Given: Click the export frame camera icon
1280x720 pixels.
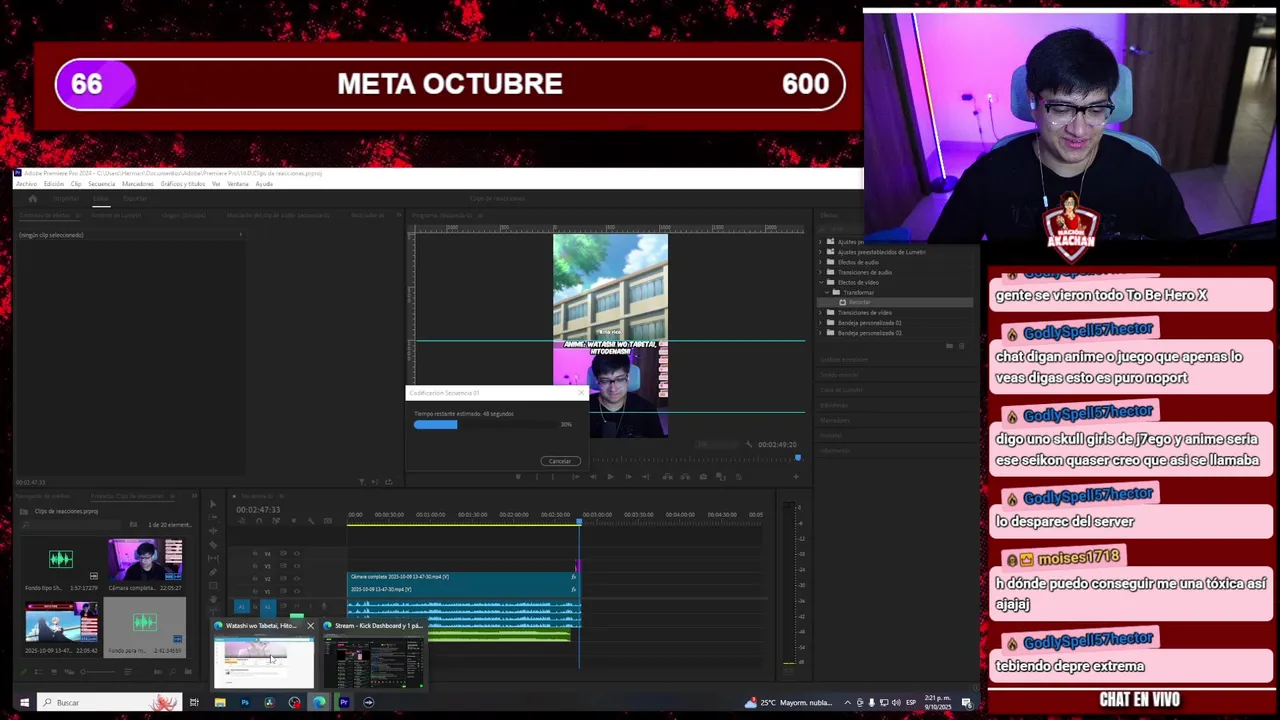Looking at the screenshot, I should [x=703, y=476].
